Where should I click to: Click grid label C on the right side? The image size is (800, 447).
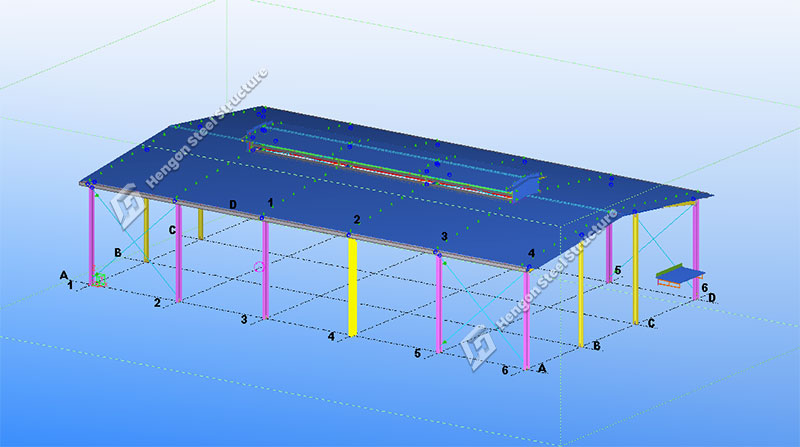click(x=651, y=323)
